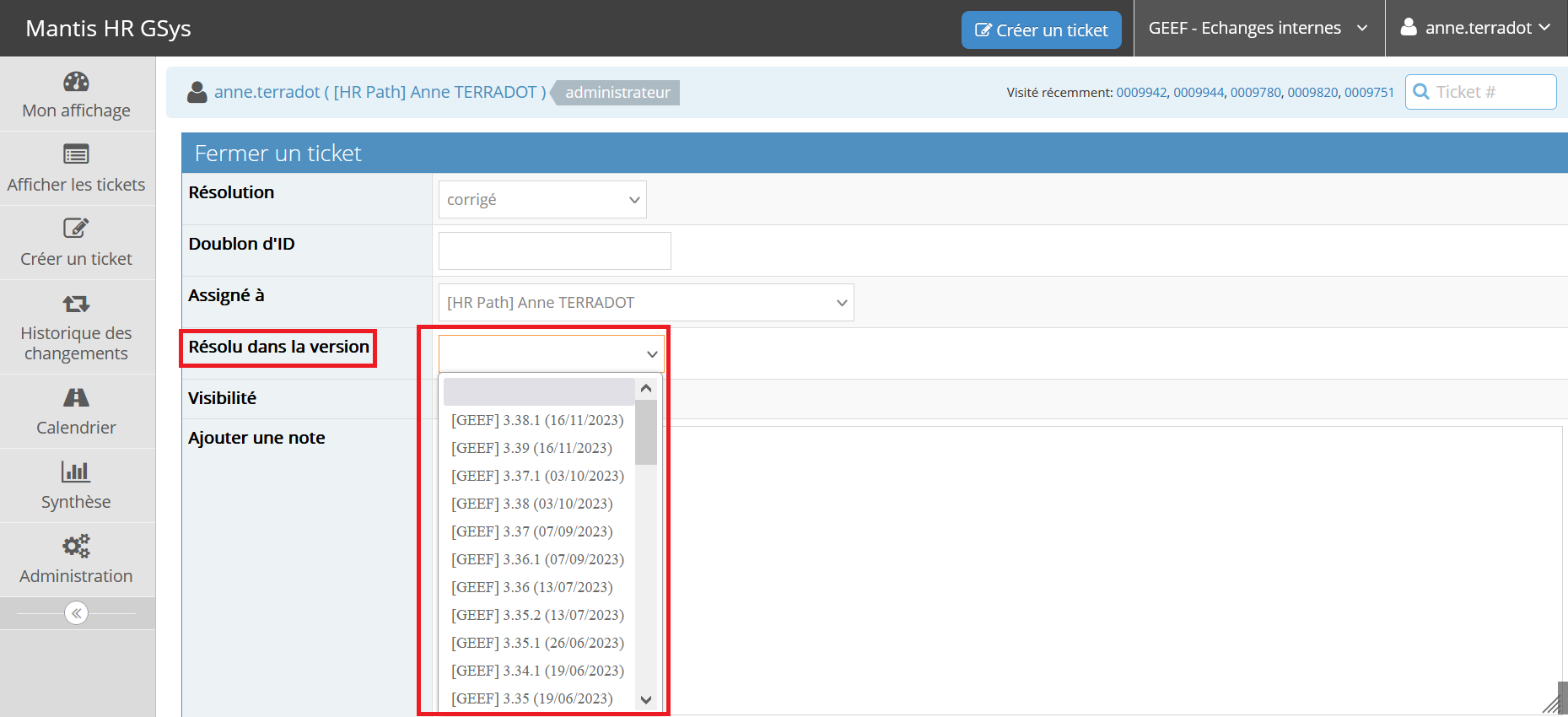Open the Calendrier road icon
This screenshot has height=717, width=1568.
coord(76,397)
